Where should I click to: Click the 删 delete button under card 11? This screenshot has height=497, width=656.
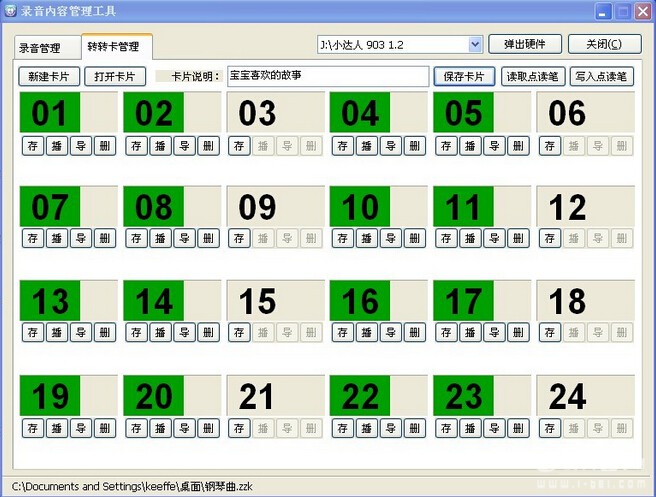(x=518, y=239)
